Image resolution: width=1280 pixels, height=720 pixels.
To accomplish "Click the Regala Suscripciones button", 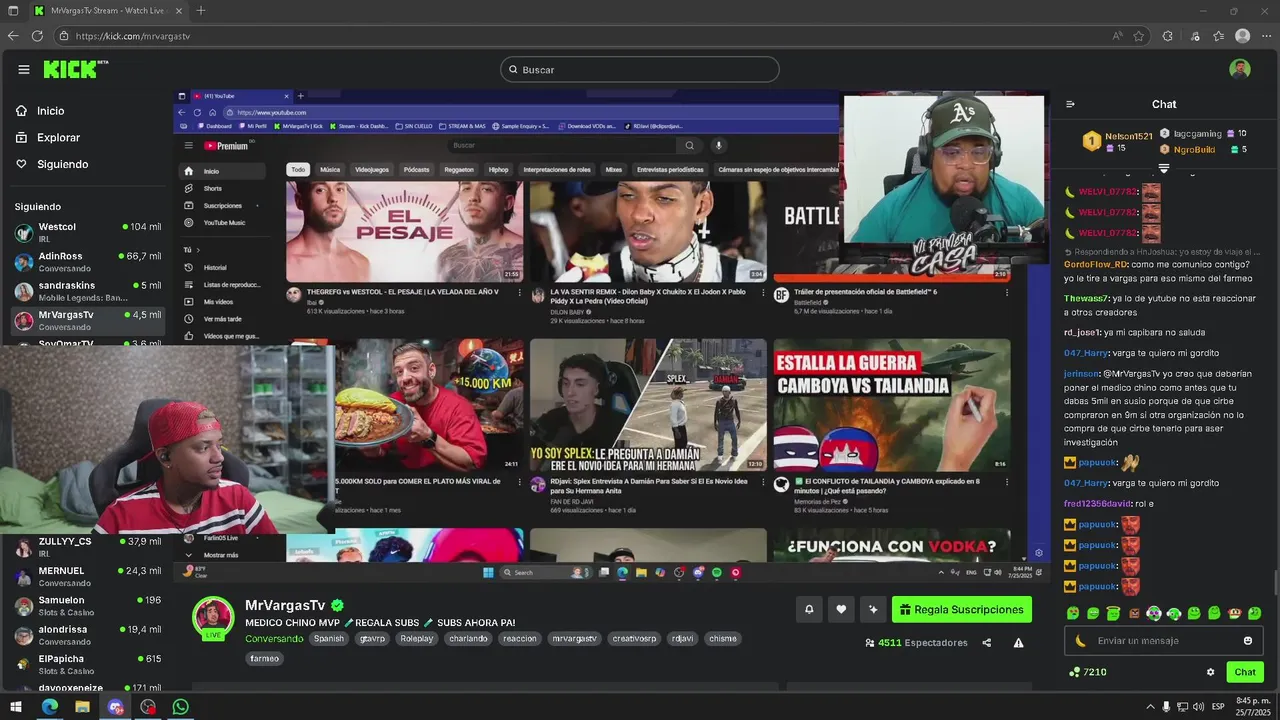I will tap(962, 609).
